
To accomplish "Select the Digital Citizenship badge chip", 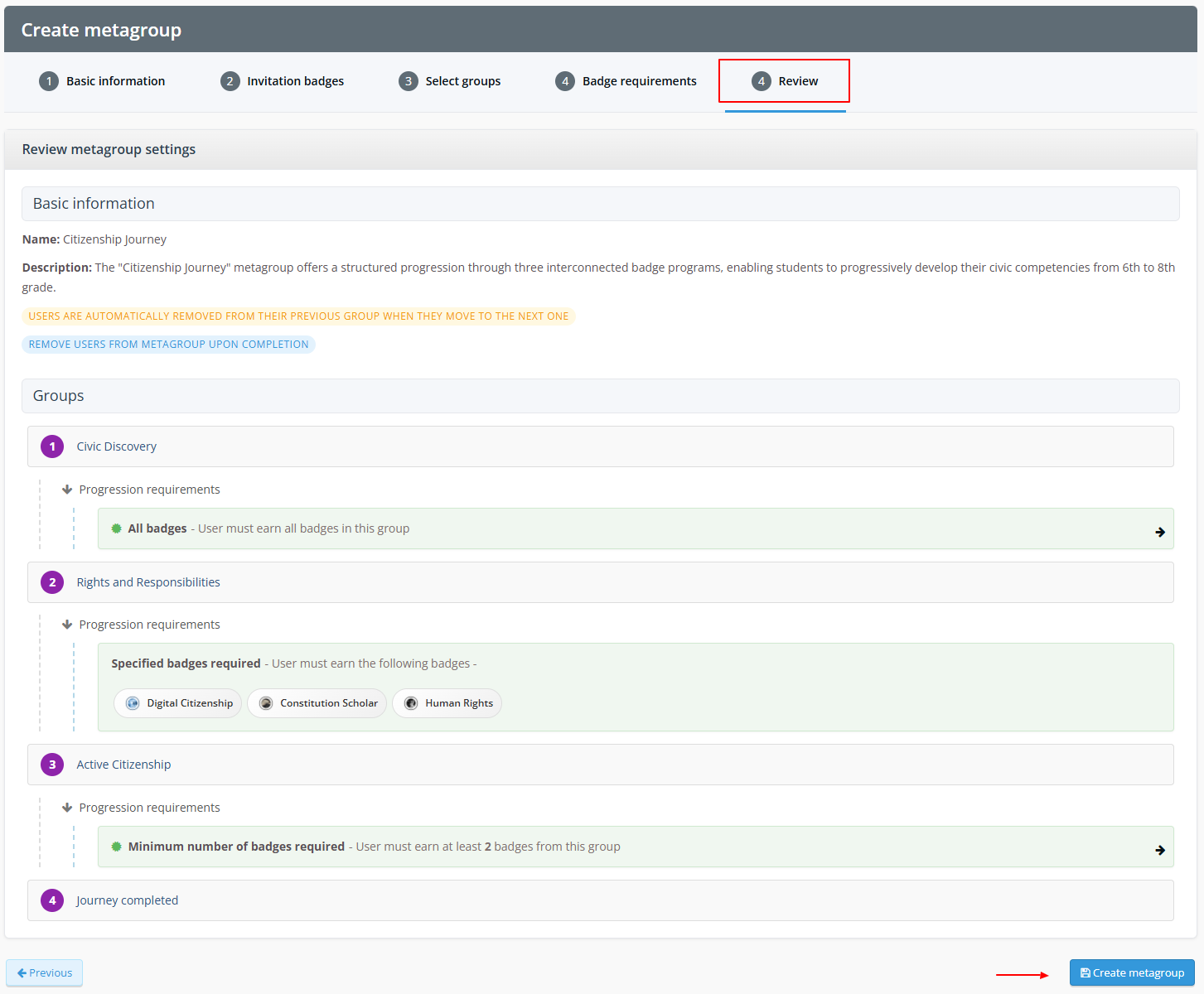I will (x=178, y=703).
